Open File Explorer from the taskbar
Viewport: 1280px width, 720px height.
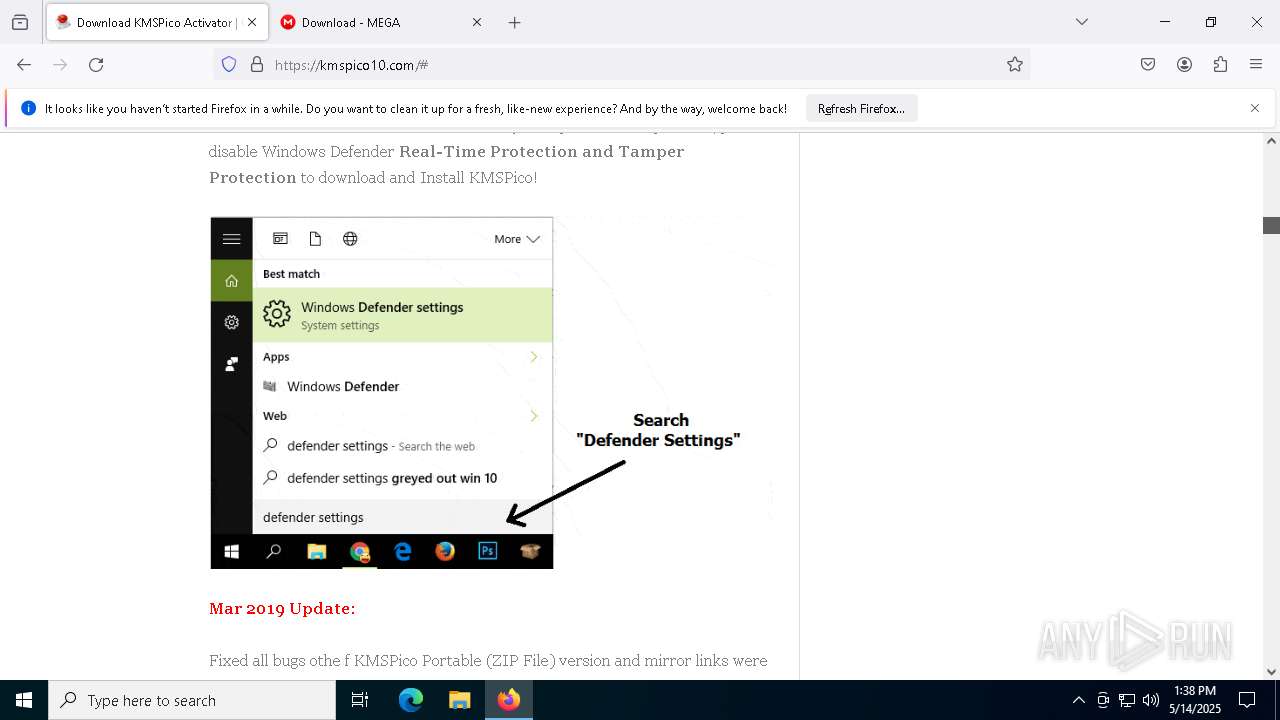point(459,700)
